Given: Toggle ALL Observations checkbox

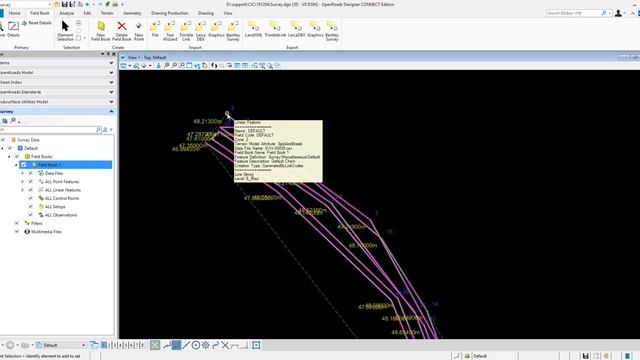Looking at the screenshot, I should point(31,215).
